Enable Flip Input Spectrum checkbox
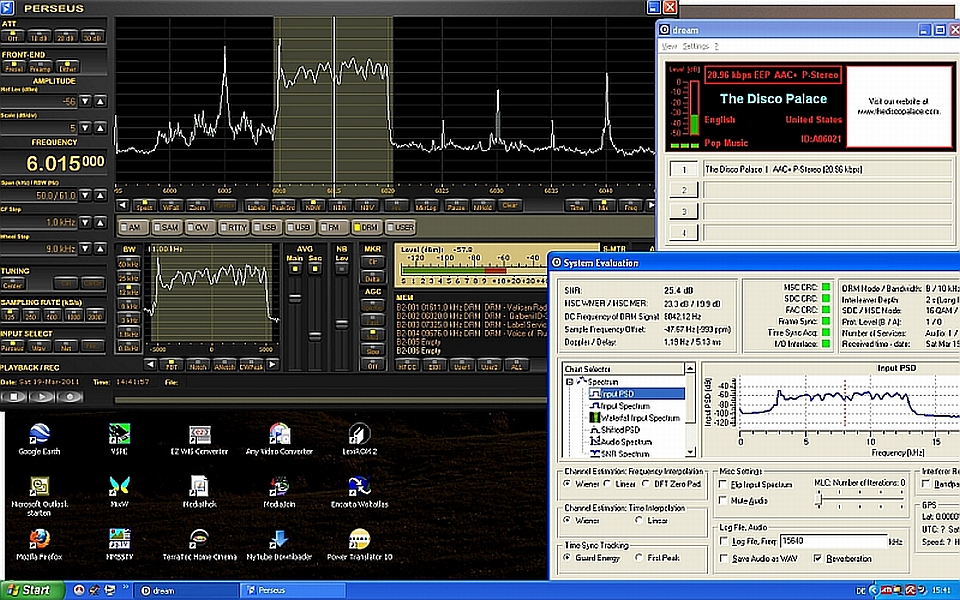 pos(724,484)
